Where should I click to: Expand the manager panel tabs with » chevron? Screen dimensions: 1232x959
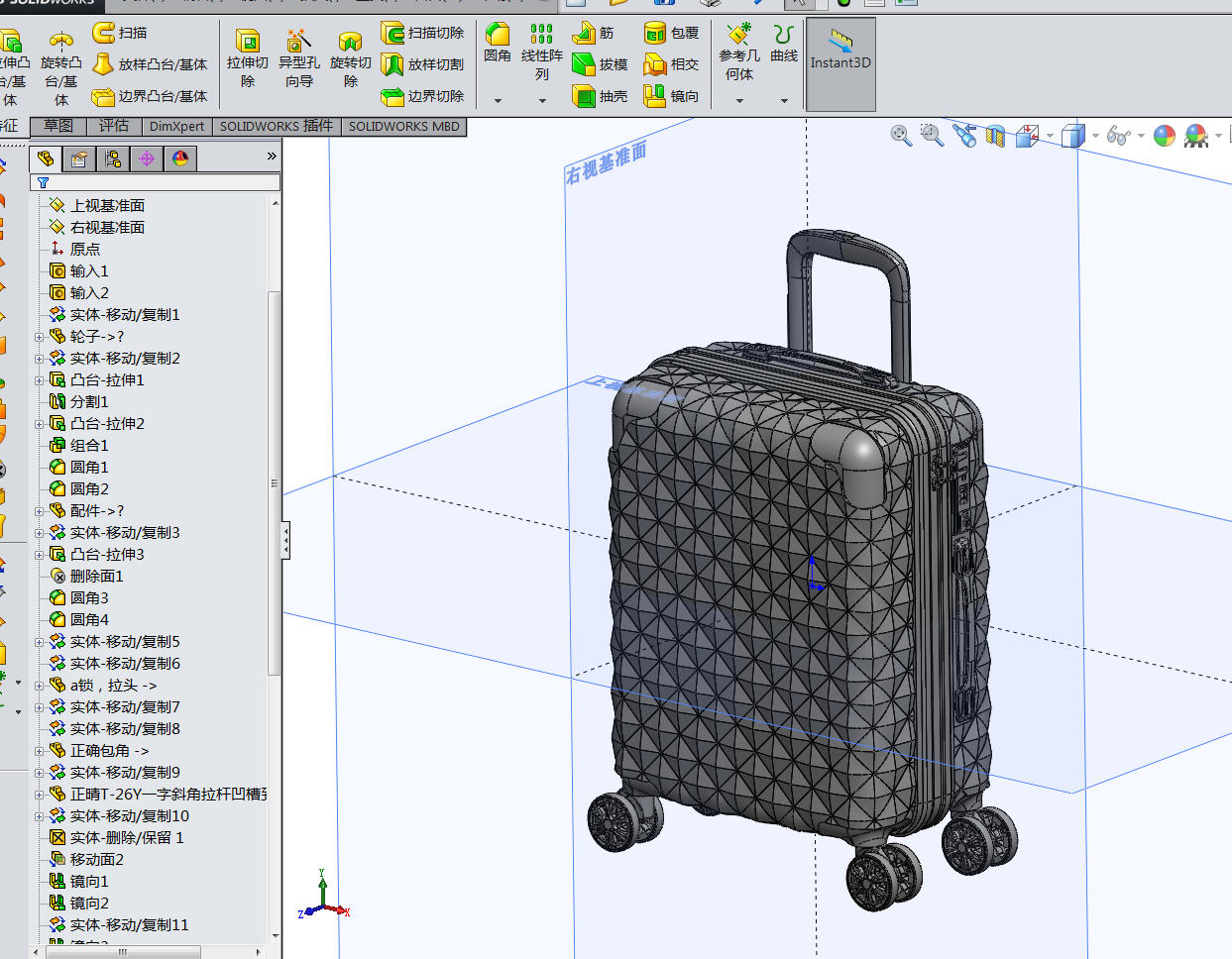tap(272, 157)
